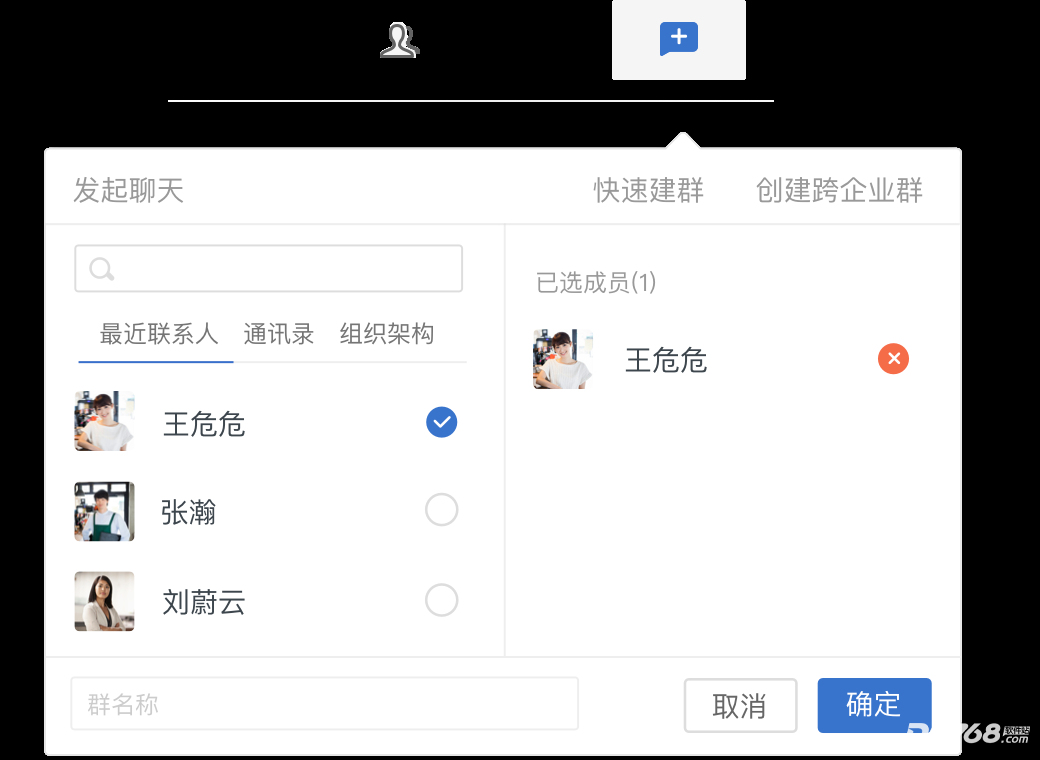Viewport: 1040px width, 760px height.
Task: Select 张瀚 with the circle checkbox
Action: 441,510
